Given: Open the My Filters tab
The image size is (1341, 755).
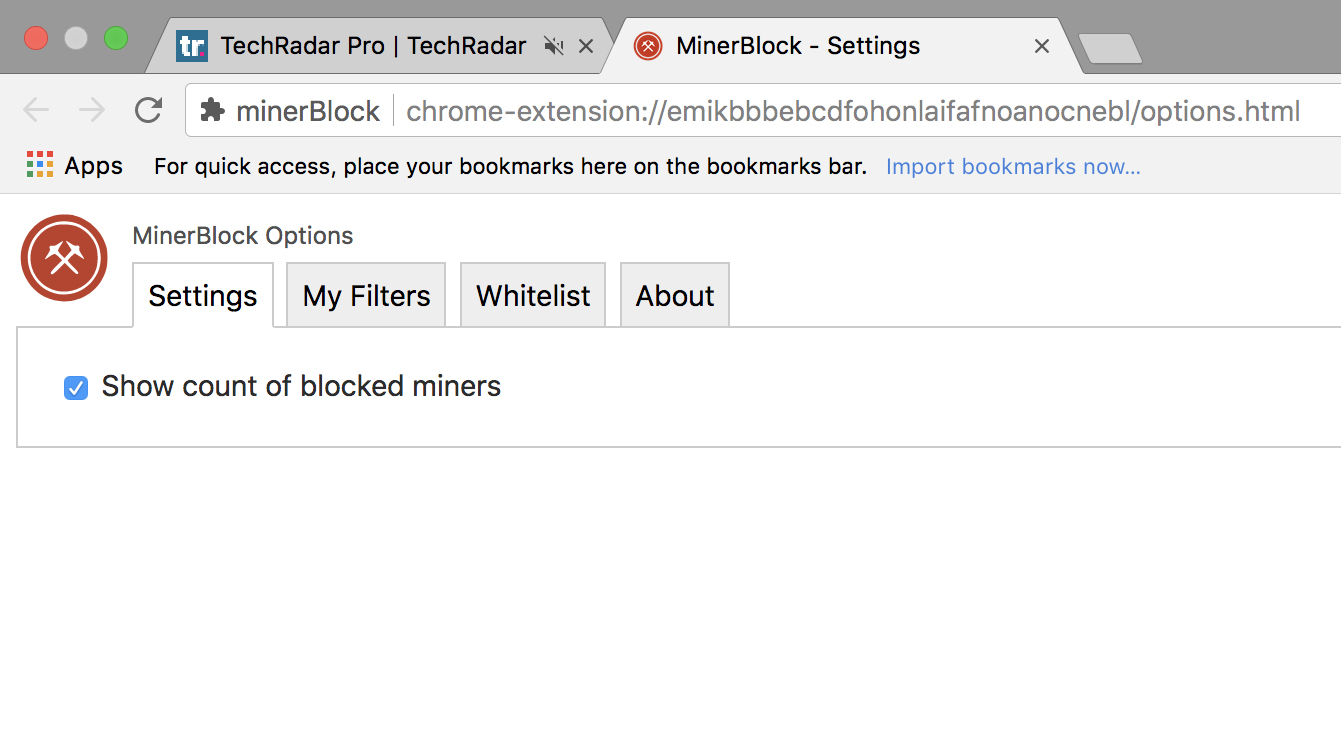Looking at the screenshot, I should click(366, 296).
